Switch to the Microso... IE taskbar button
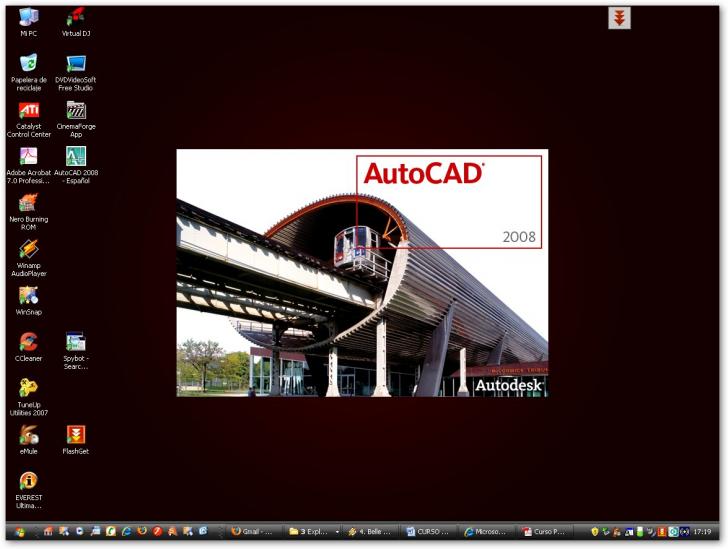This screenshot has height=549, width=728. pyautogui.click(x=487, y=531)
